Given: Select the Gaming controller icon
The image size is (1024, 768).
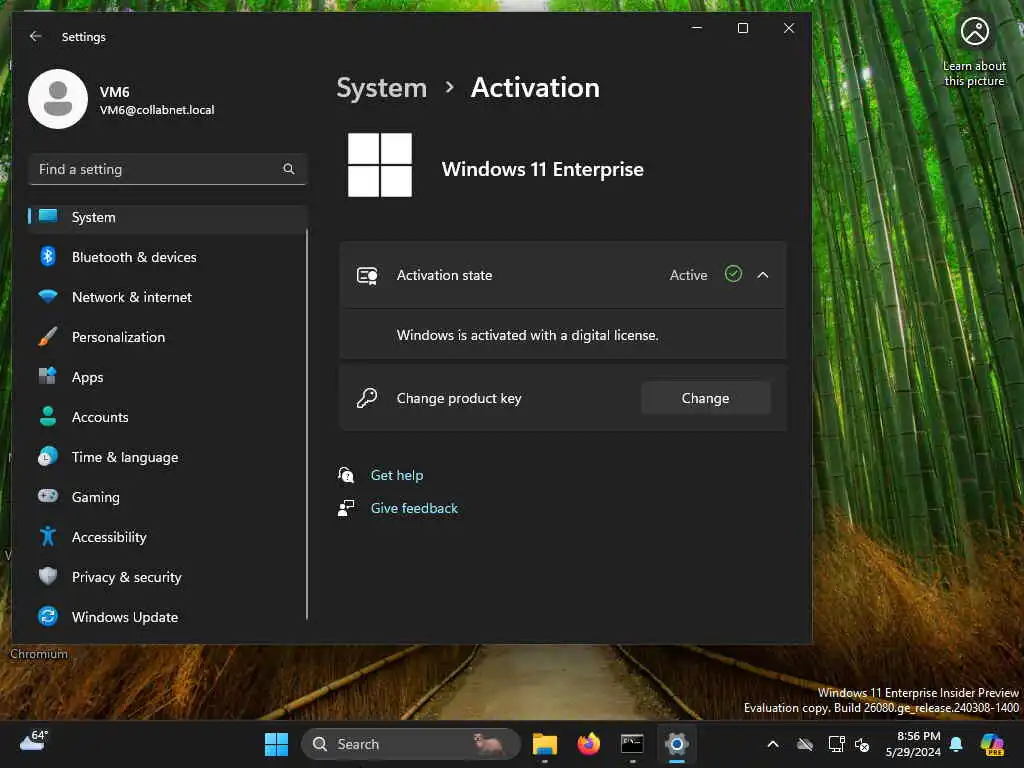Looking at the screenshot, I should [48, 496].
